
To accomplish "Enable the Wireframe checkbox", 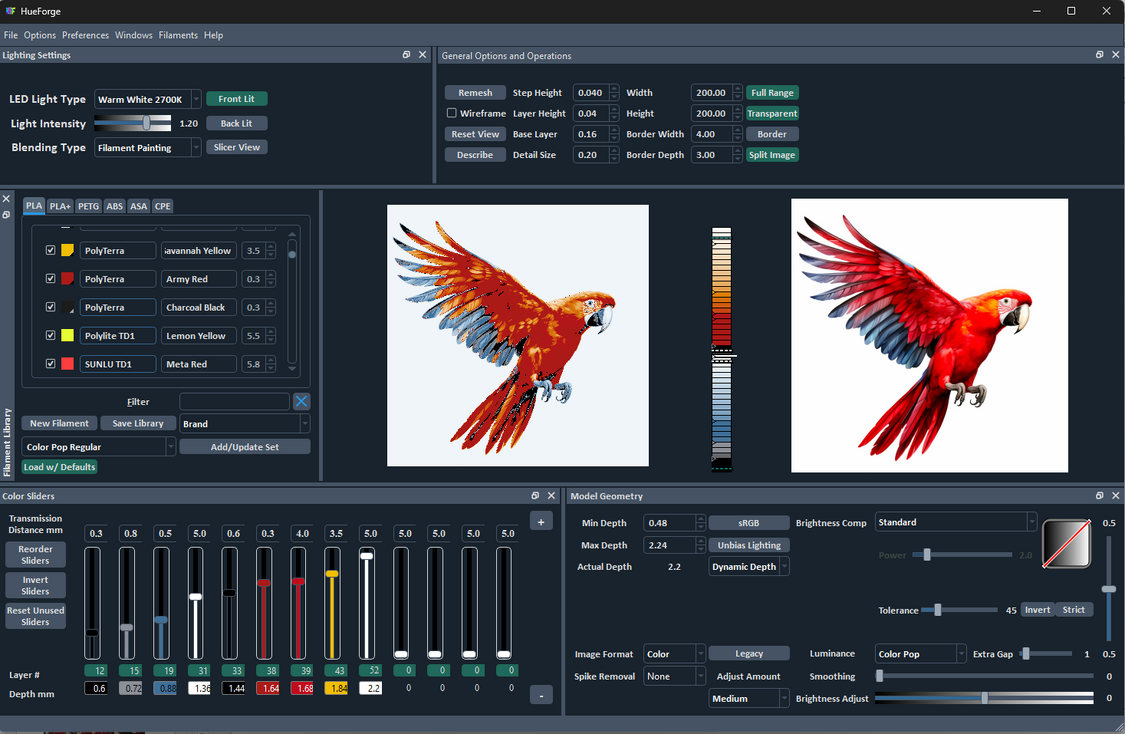I will pos(451,113).
